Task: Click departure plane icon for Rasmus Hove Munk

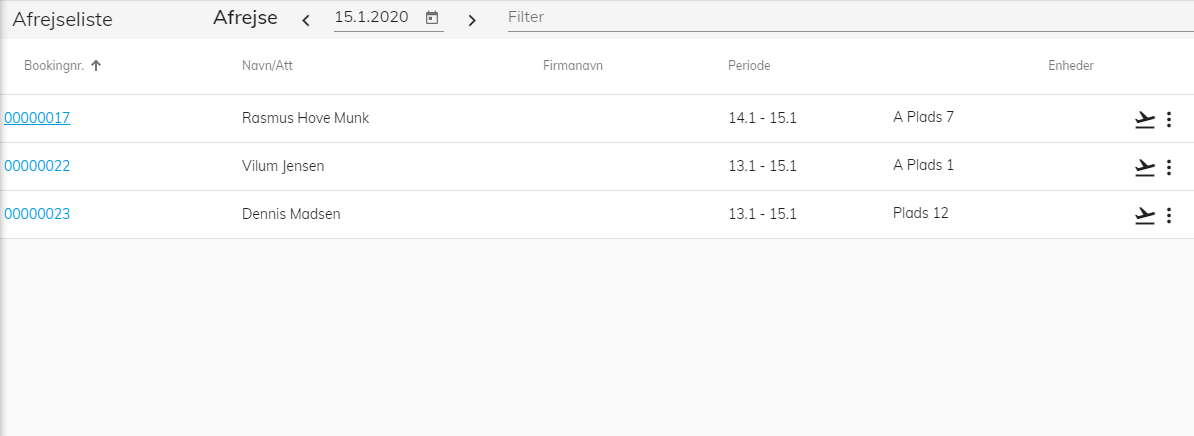Action: coord(1145,119)
